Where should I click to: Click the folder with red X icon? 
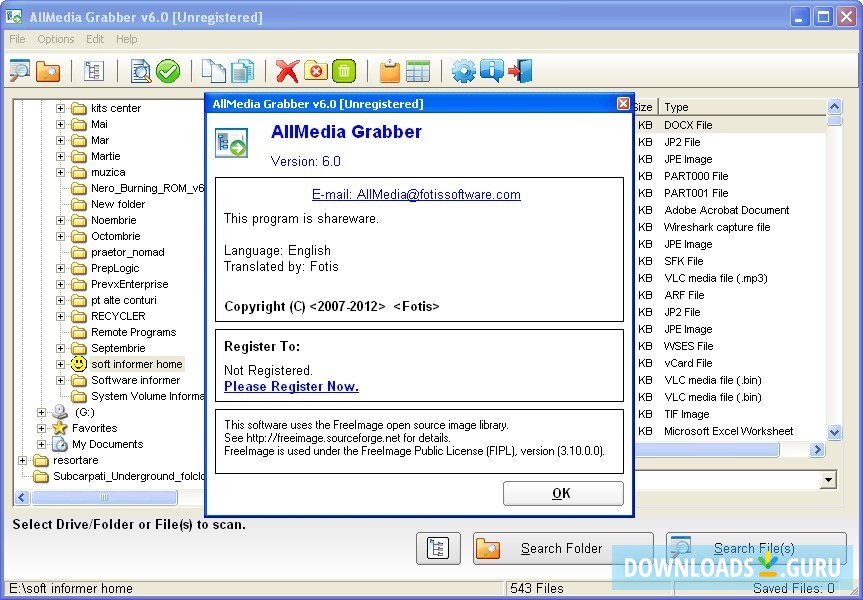315,71
